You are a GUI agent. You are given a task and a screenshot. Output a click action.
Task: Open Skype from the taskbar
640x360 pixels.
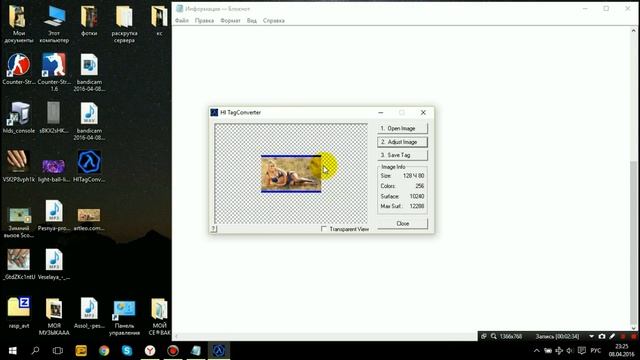pos(127,351)
